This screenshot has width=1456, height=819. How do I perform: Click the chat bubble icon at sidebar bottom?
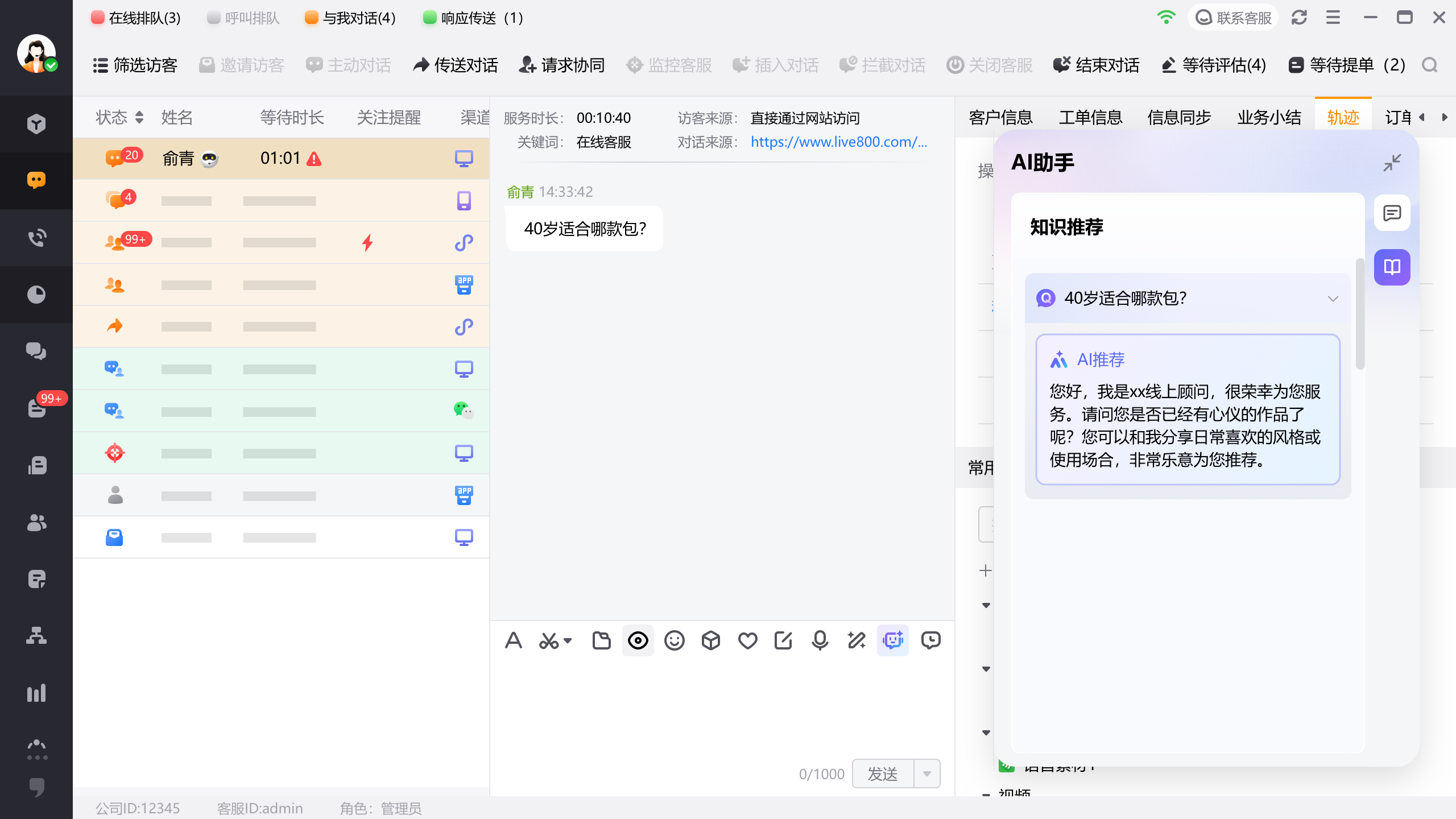36,787
